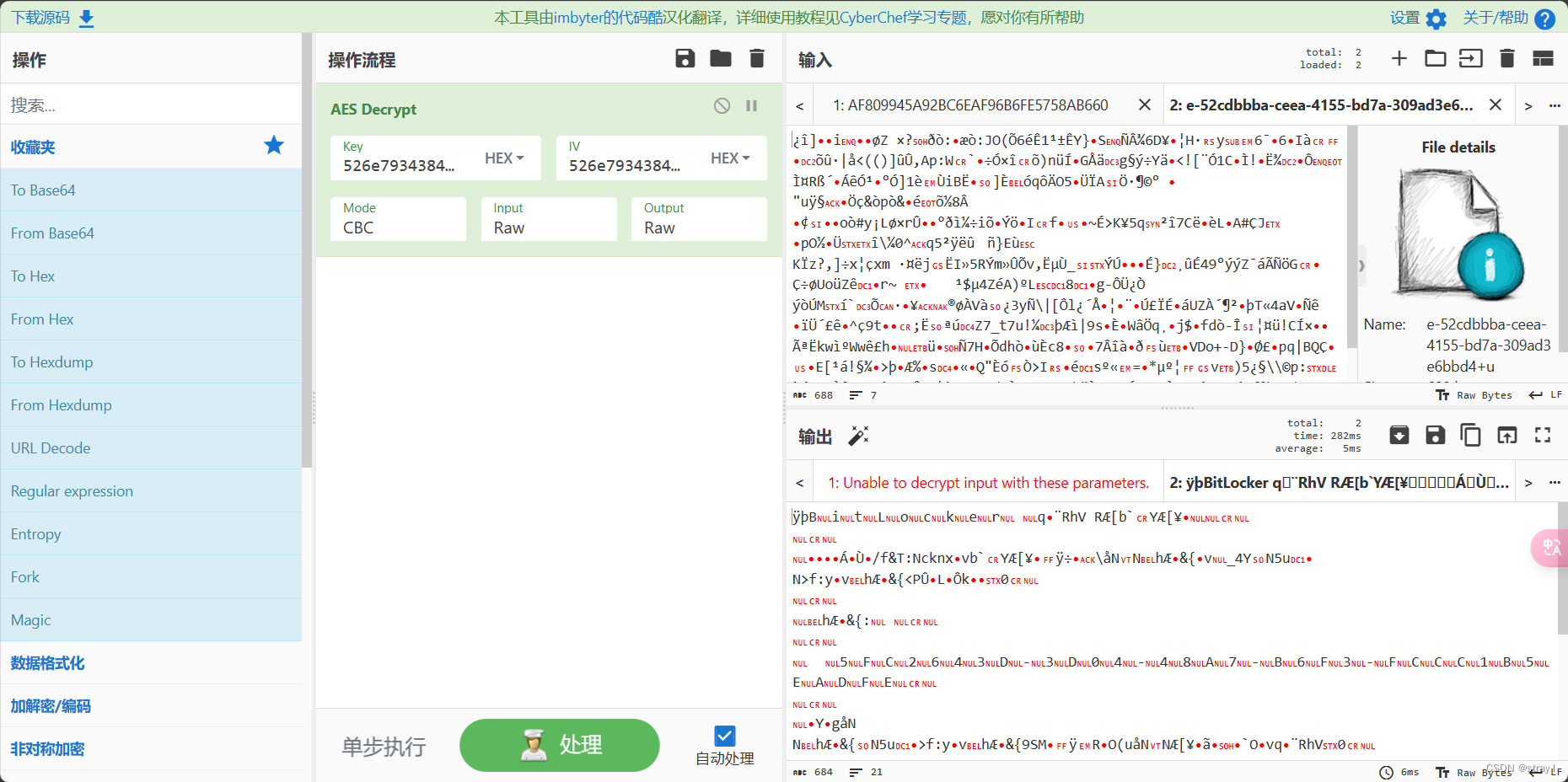Click the single-step execute button

tap(384, 747)
